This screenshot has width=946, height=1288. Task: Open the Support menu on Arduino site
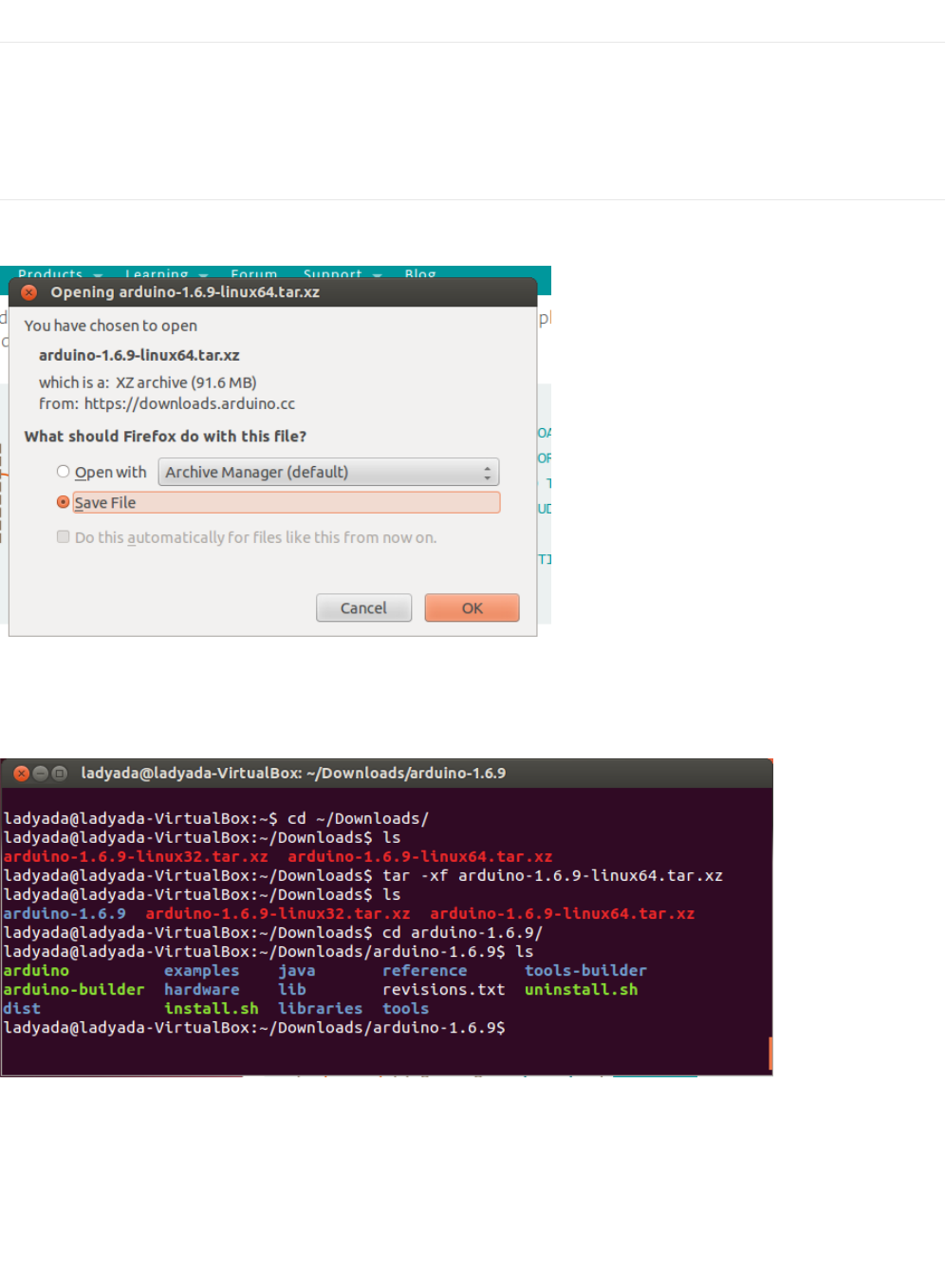pos(342,274)
